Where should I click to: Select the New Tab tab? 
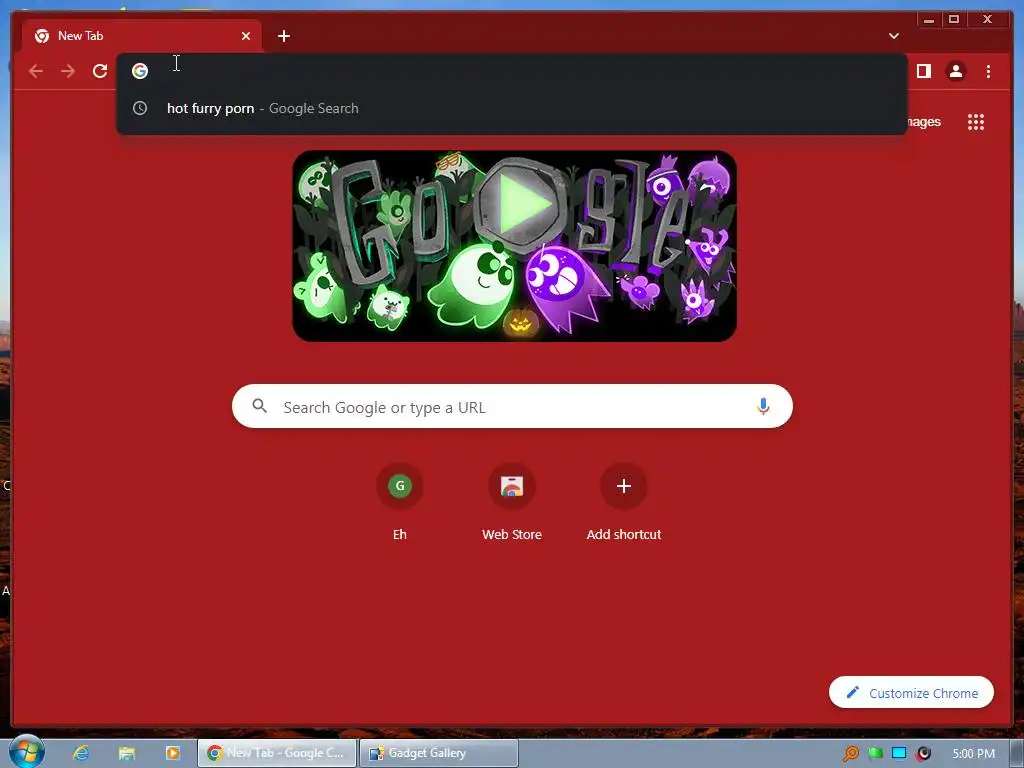[x=142, y=36]
